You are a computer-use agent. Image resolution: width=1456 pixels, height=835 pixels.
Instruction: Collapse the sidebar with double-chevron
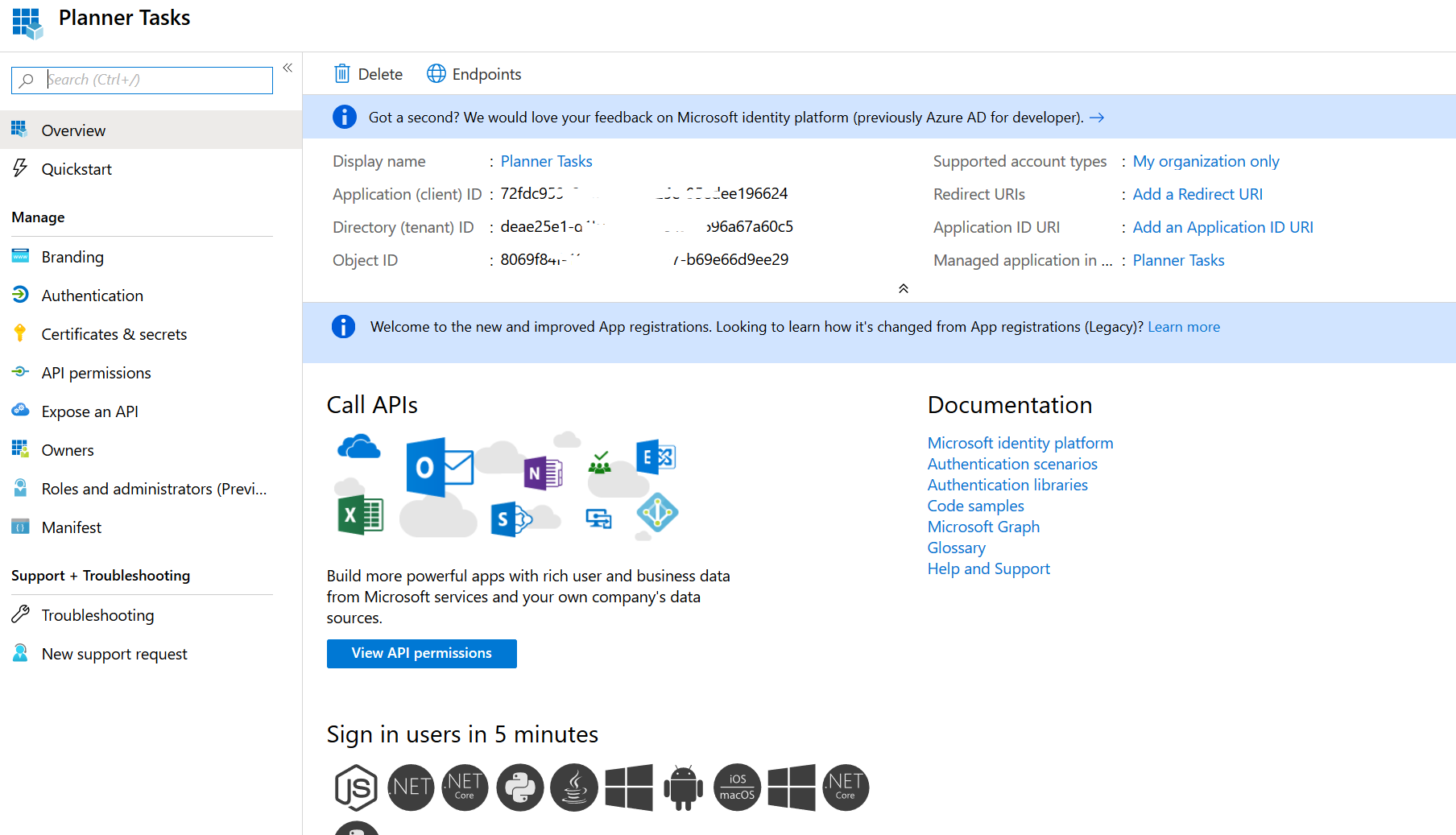pos(287,68)
